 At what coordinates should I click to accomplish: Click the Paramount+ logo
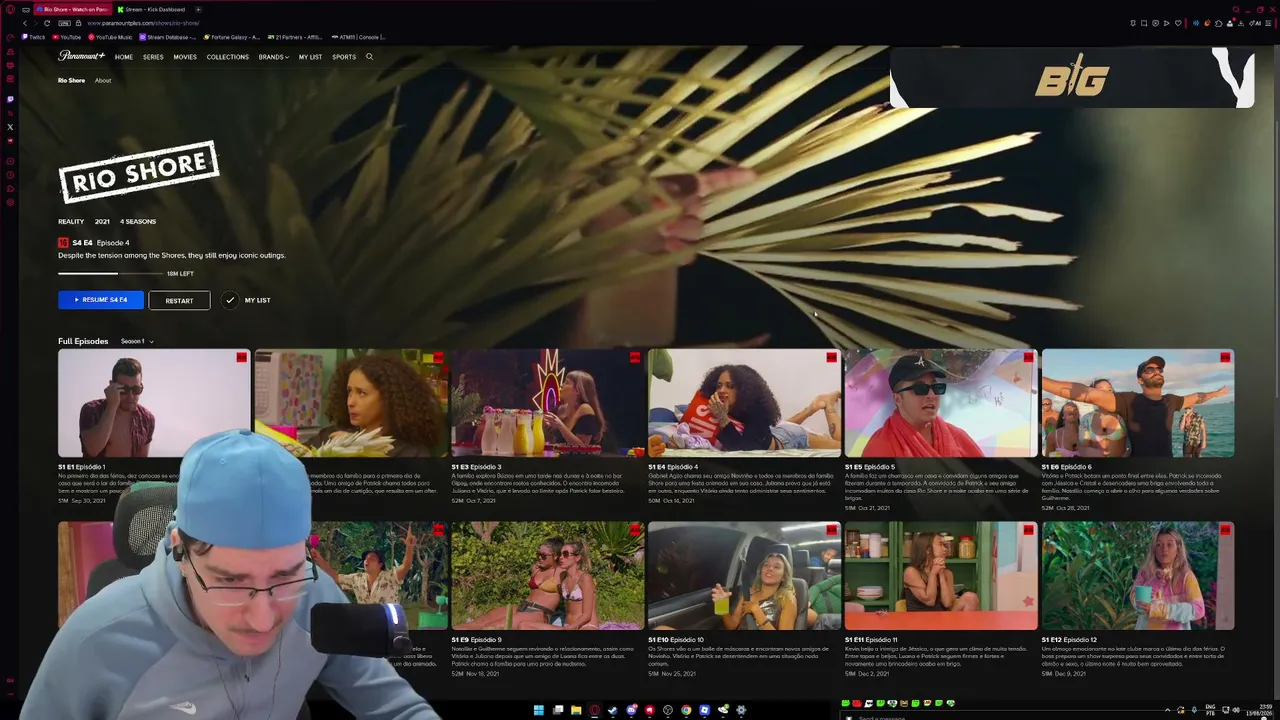pos(81,56)
